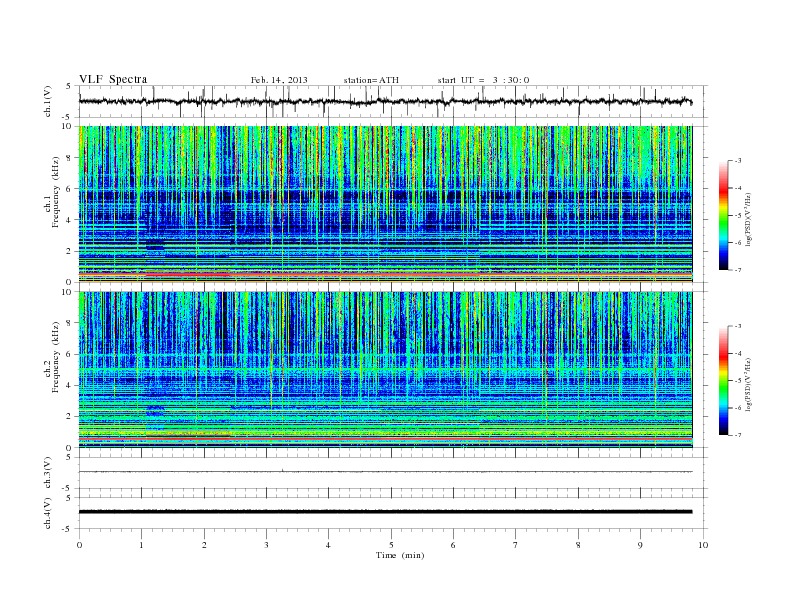The height and width of the screenshot is (612, 792).
Task: Click ch.1 "Frequency (kHz)" axis label
Action: click(x=56, y=192)
